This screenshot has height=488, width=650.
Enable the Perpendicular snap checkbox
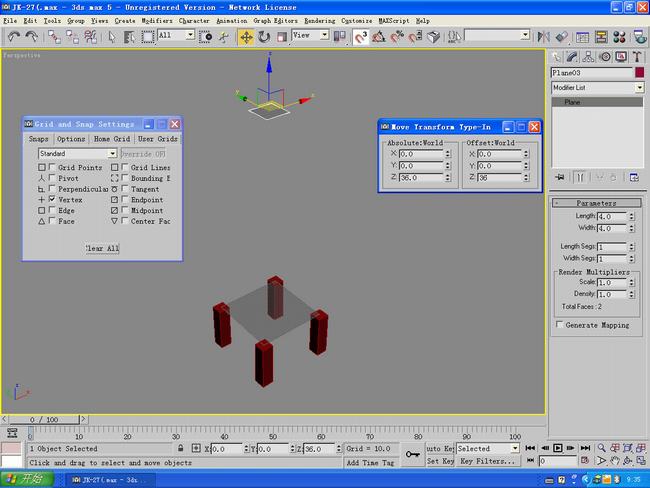(x=52, y=189)
